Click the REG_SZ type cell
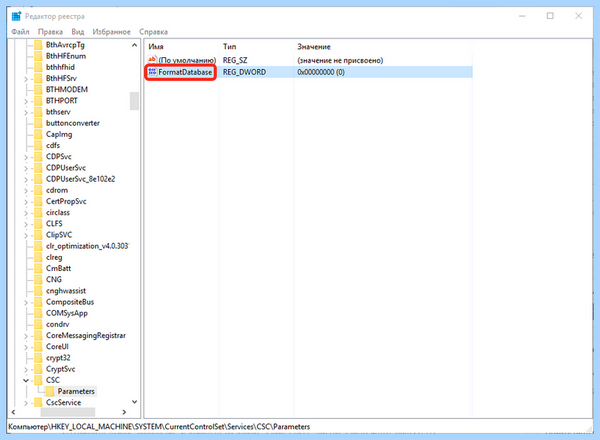This screenshot has height=440, width=600. (x=235, y=60)
